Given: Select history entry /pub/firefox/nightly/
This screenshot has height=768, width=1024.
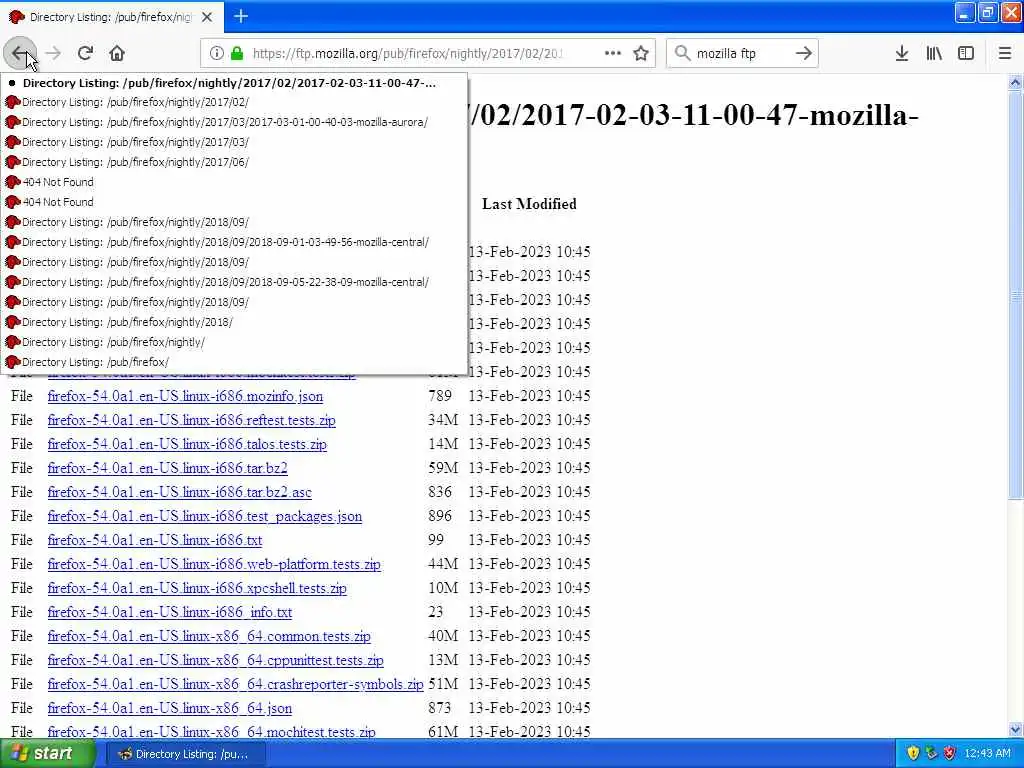Looking at the screenshot, I should point(234,342).
